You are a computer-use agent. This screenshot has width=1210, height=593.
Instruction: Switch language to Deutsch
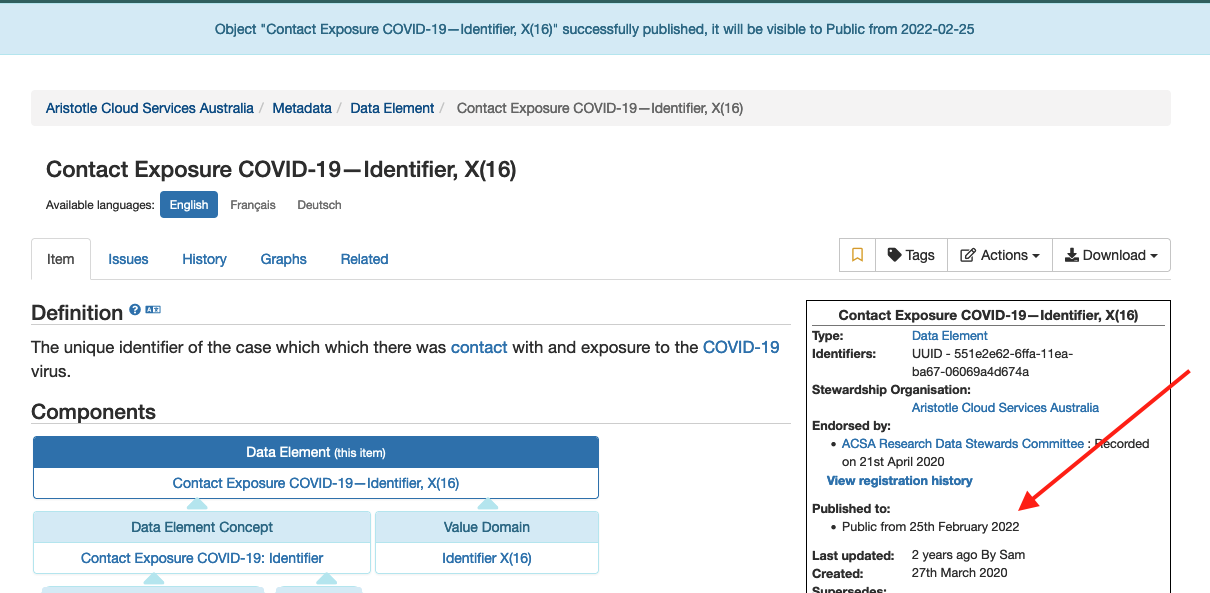(319, 205)
